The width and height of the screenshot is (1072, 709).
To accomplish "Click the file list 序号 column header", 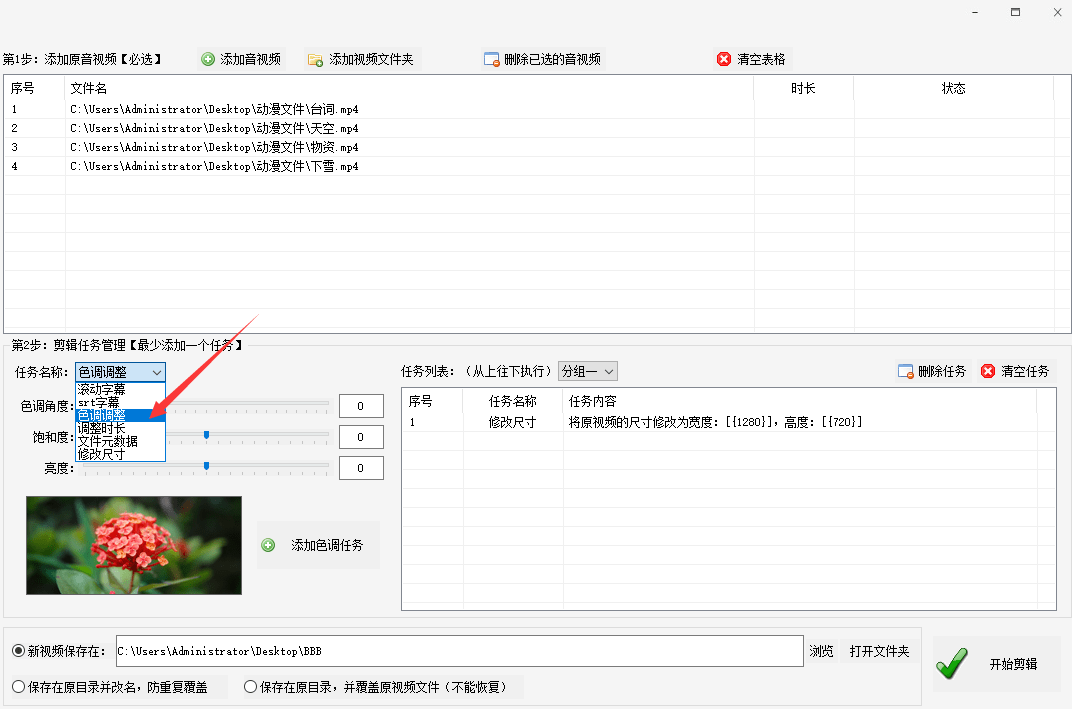I will click(35, 88).
